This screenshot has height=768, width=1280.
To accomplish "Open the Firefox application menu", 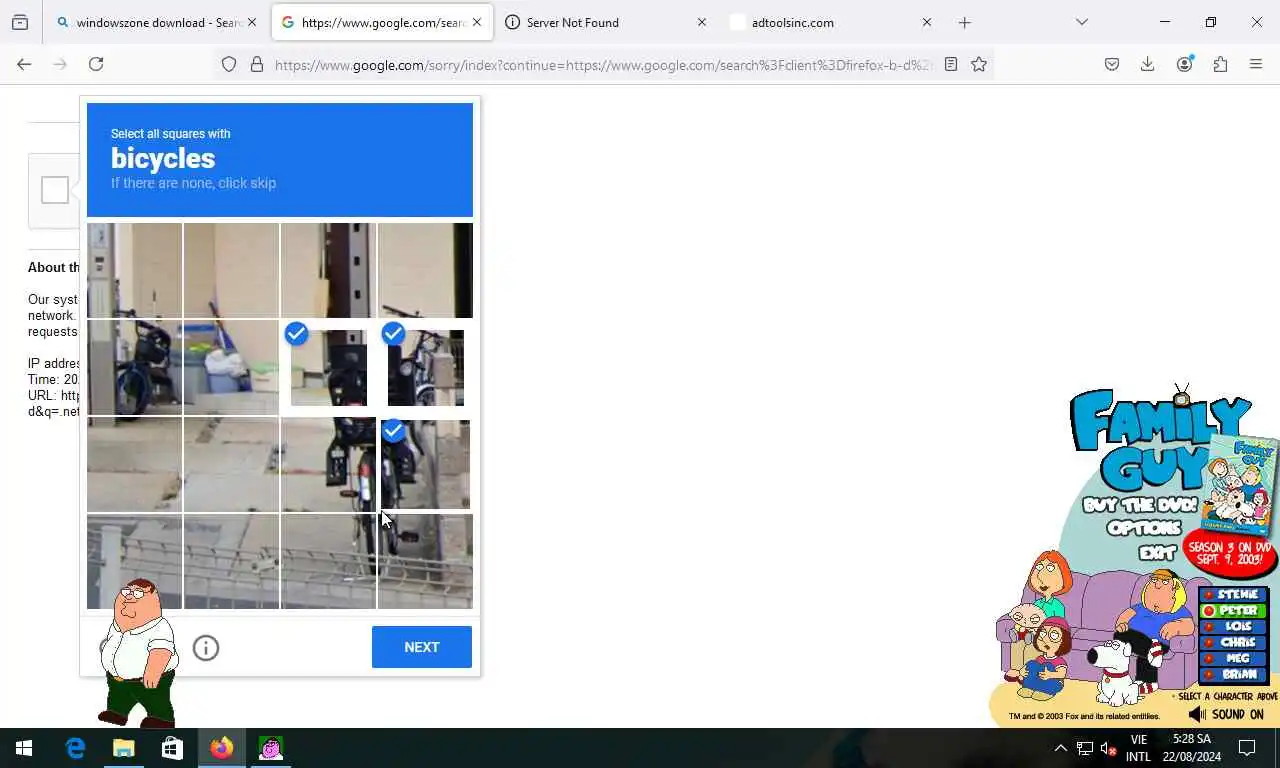I will tap(1256, 64).
